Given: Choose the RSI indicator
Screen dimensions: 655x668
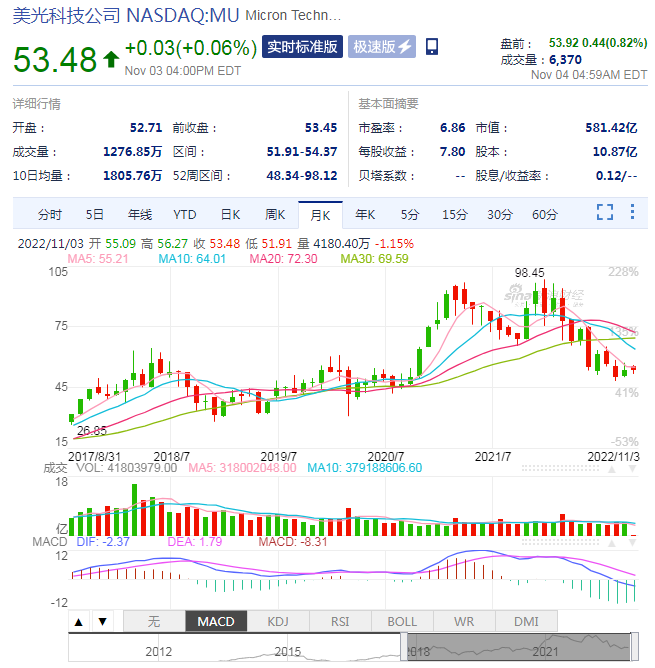Looking at the screenshot, I should point(340,622).
